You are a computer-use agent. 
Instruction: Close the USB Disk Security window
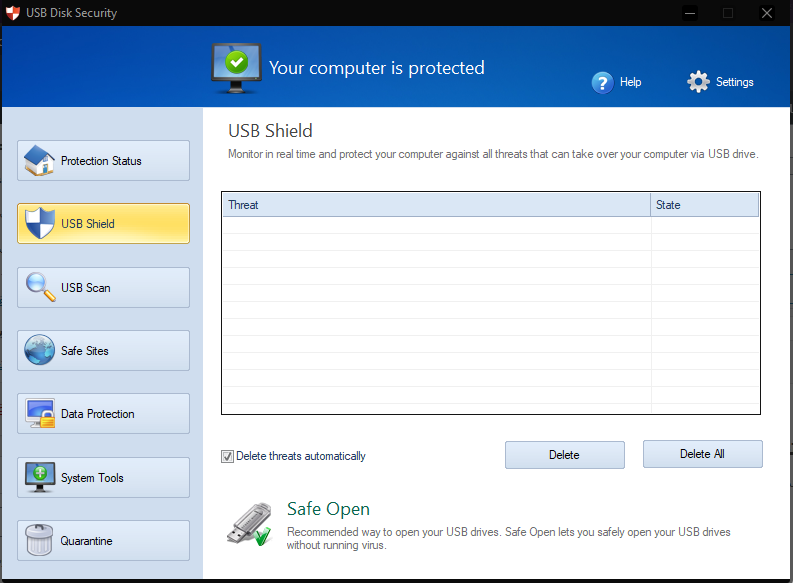(767, 13)
